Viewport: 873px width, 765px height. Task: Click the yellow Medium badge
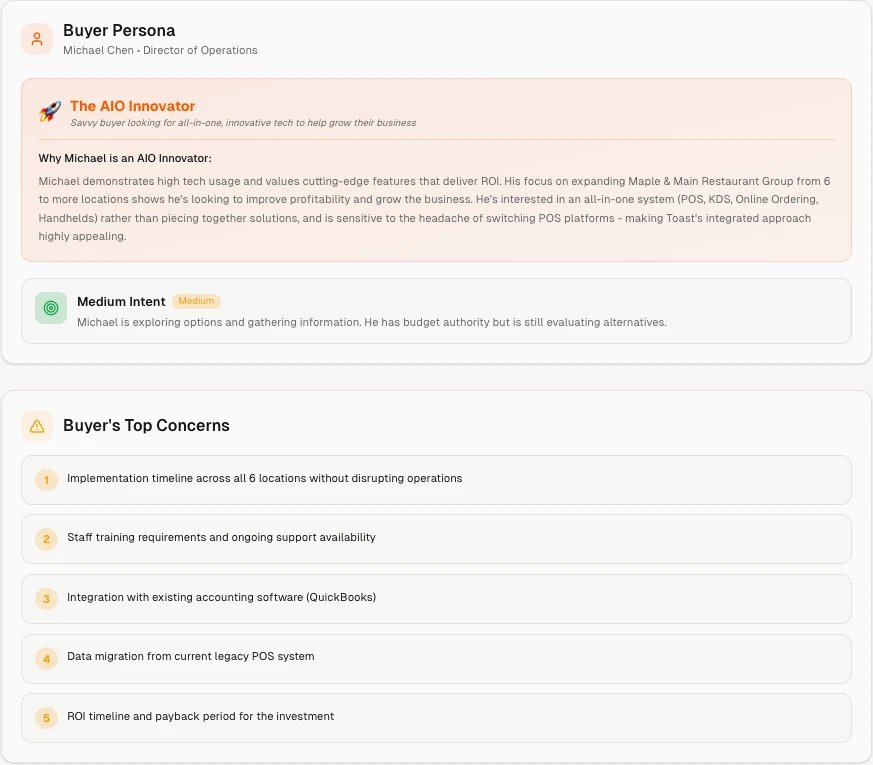(x=196, y=301)
